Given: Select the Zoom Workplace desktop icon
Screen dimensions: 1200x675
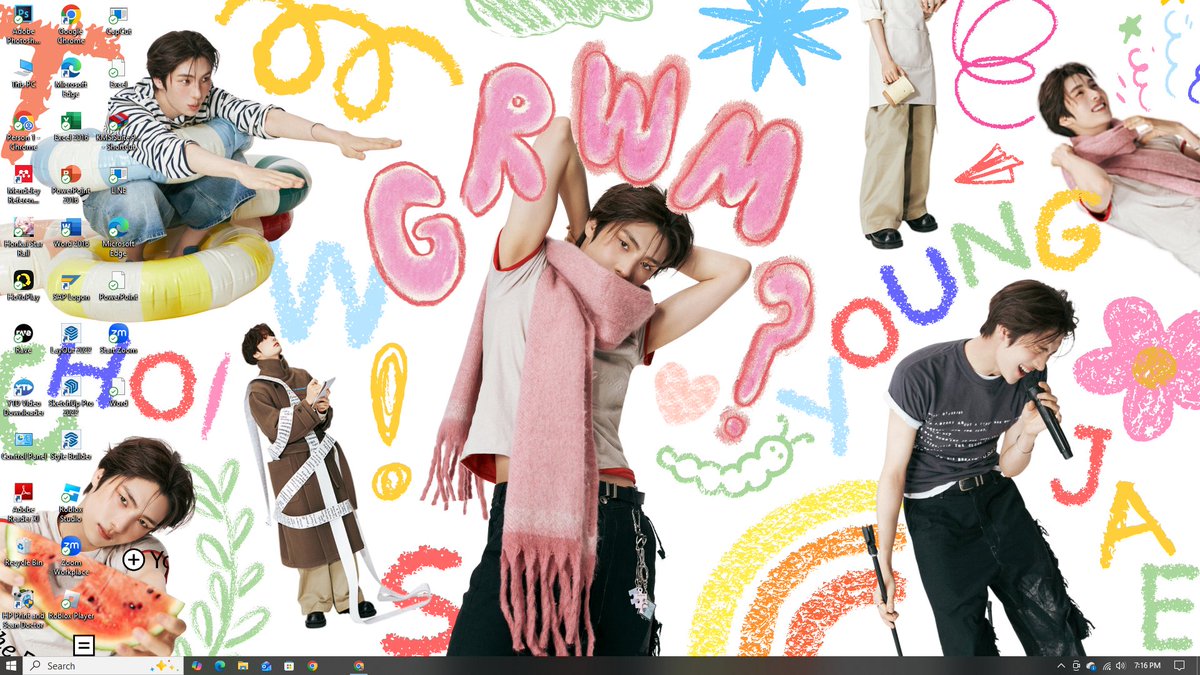Looking at the screenshot, I should (70, 555).
